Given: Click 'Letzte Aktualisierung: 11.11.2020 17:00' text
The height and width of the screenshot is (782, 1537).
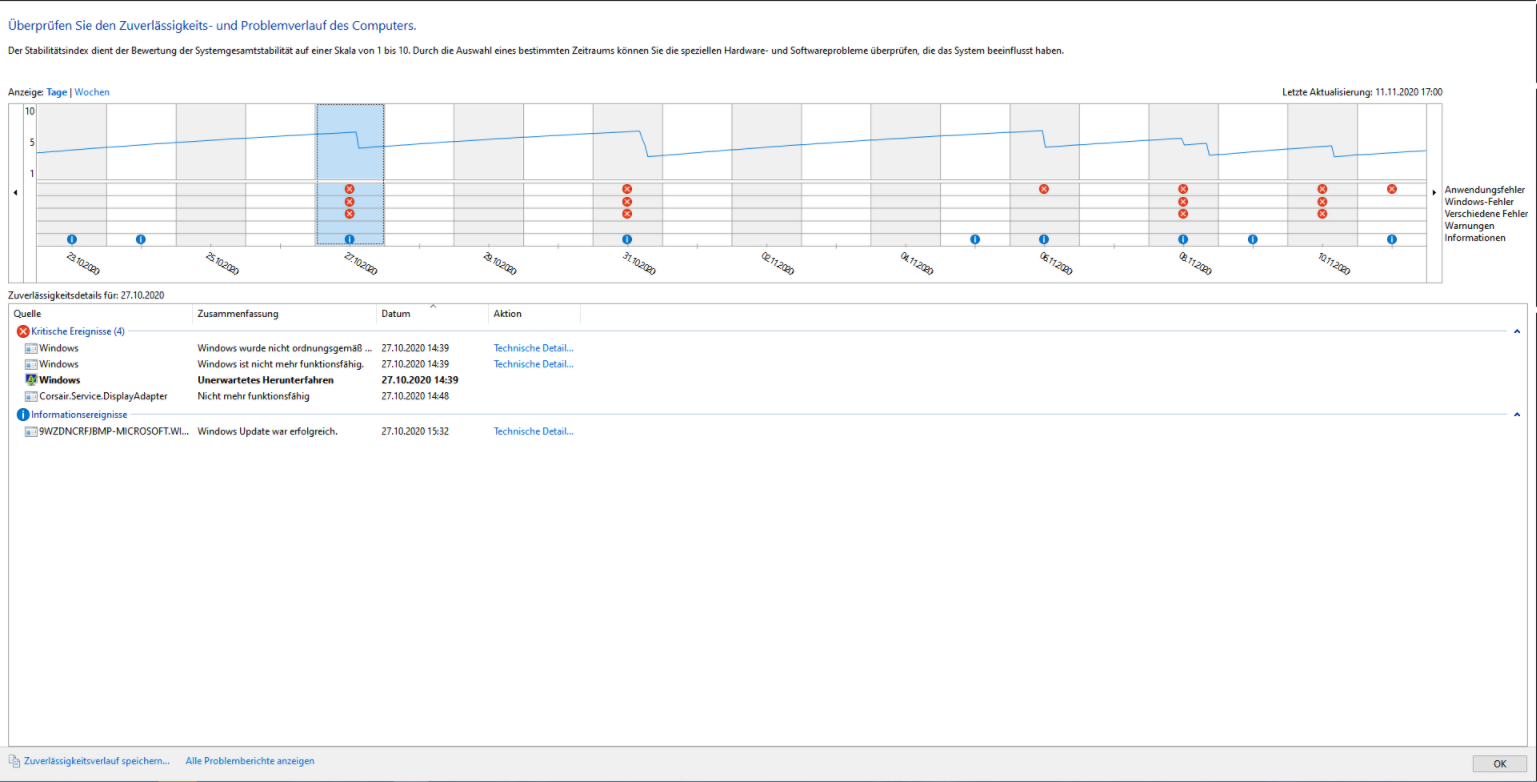Looking at the screenshot, I should [x=1362, y=92].
